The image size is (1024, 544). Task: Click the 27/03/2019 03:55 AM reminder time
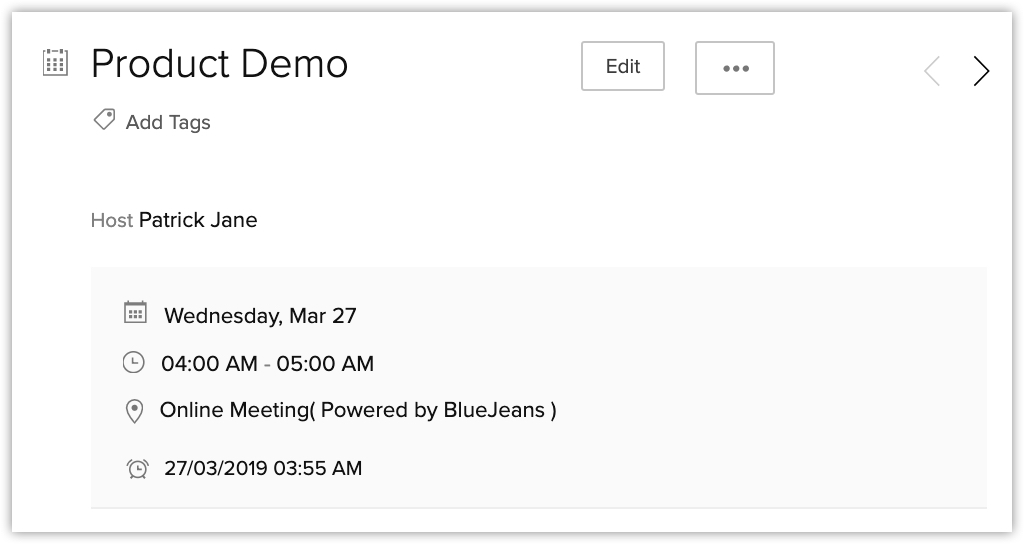point(263,468)
